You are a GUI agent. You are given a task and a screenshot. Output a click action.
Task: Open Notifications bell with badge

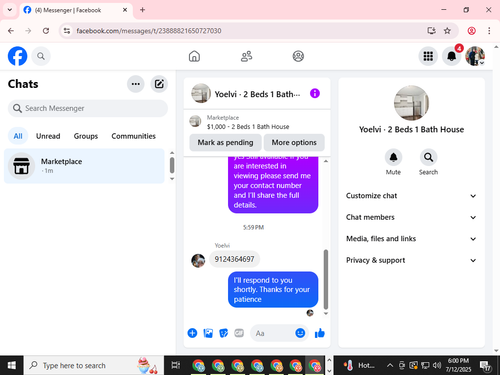tap(452, 56)
